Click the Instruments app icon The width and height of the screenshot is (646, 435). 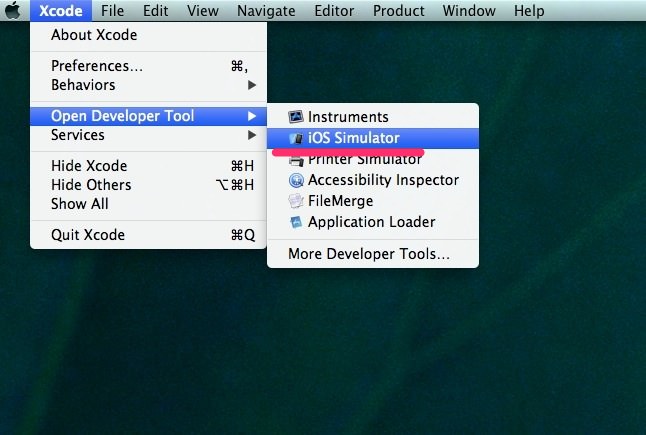click(x=295, y=117)
